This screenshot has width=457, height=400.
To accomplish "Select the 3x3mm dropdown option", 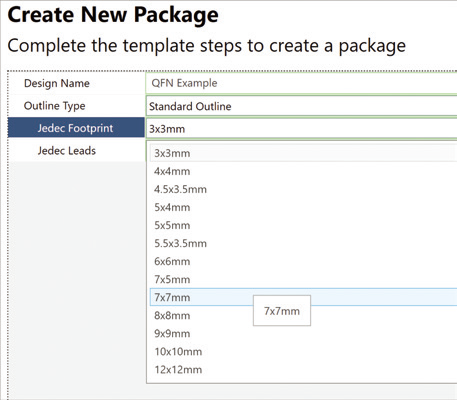I will 303,153.
